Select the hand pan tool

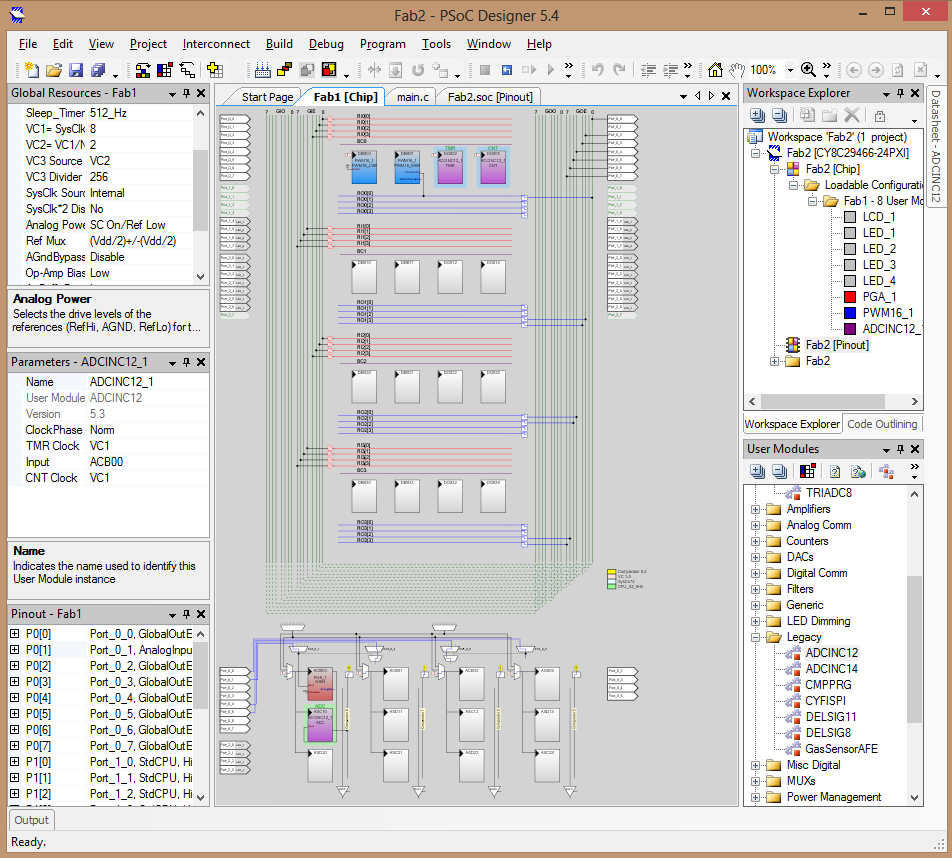pyautogui.click(x=737, y=70)
